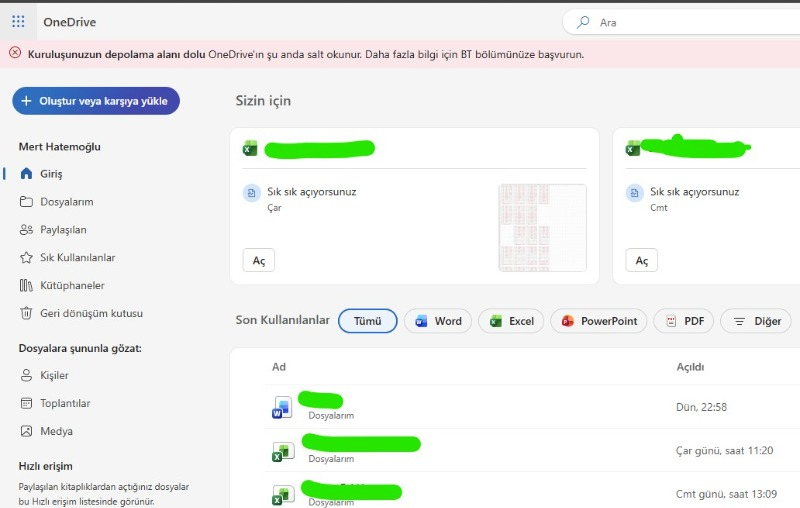
Task: Click the Sizin için heading
Action: point(263,101)
